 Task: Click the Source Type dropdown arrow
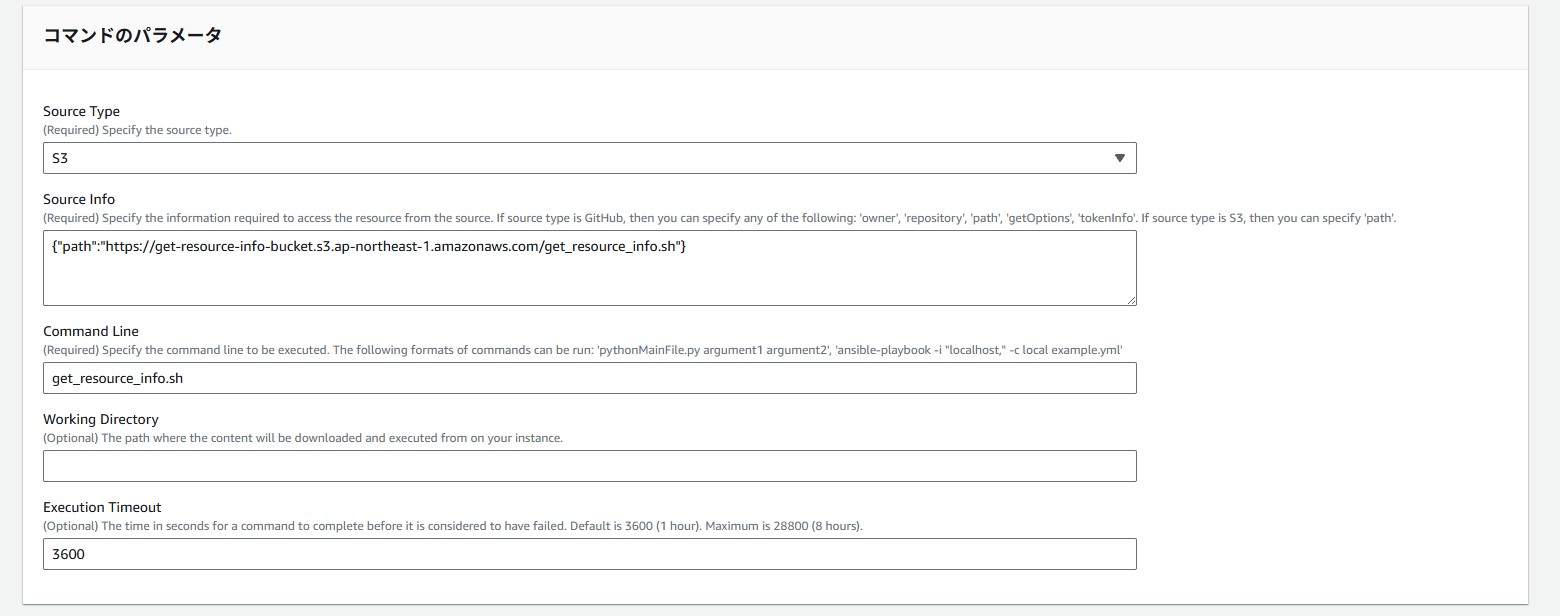point(1119,158)
